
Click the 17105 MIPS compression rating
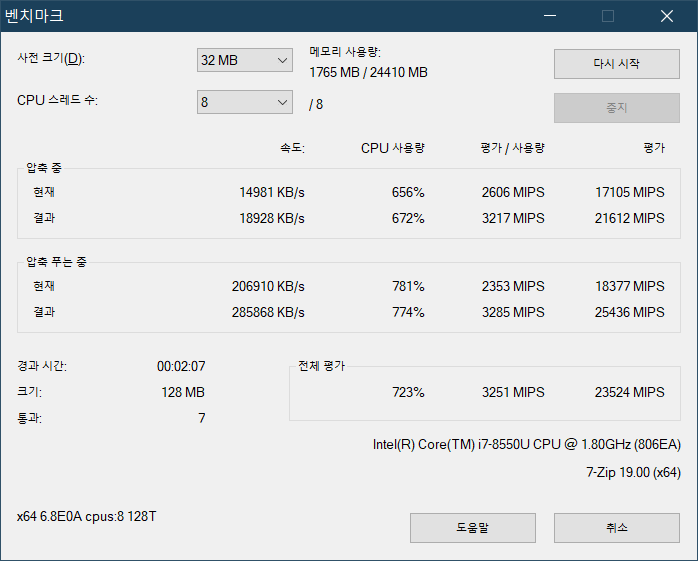point(629,192)
